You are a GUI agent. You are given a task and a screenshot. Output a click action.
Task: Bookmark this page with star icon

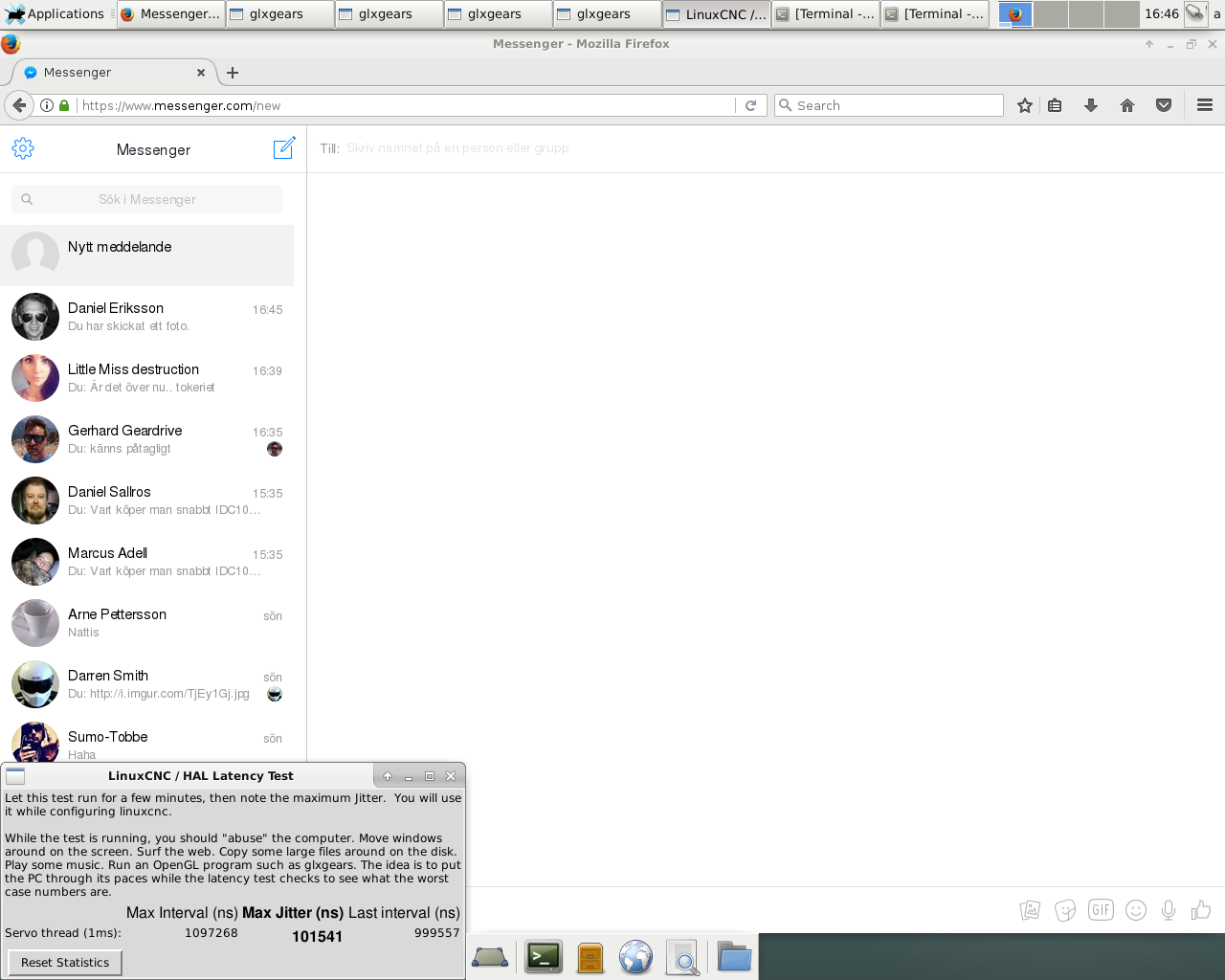point(1025,105)
